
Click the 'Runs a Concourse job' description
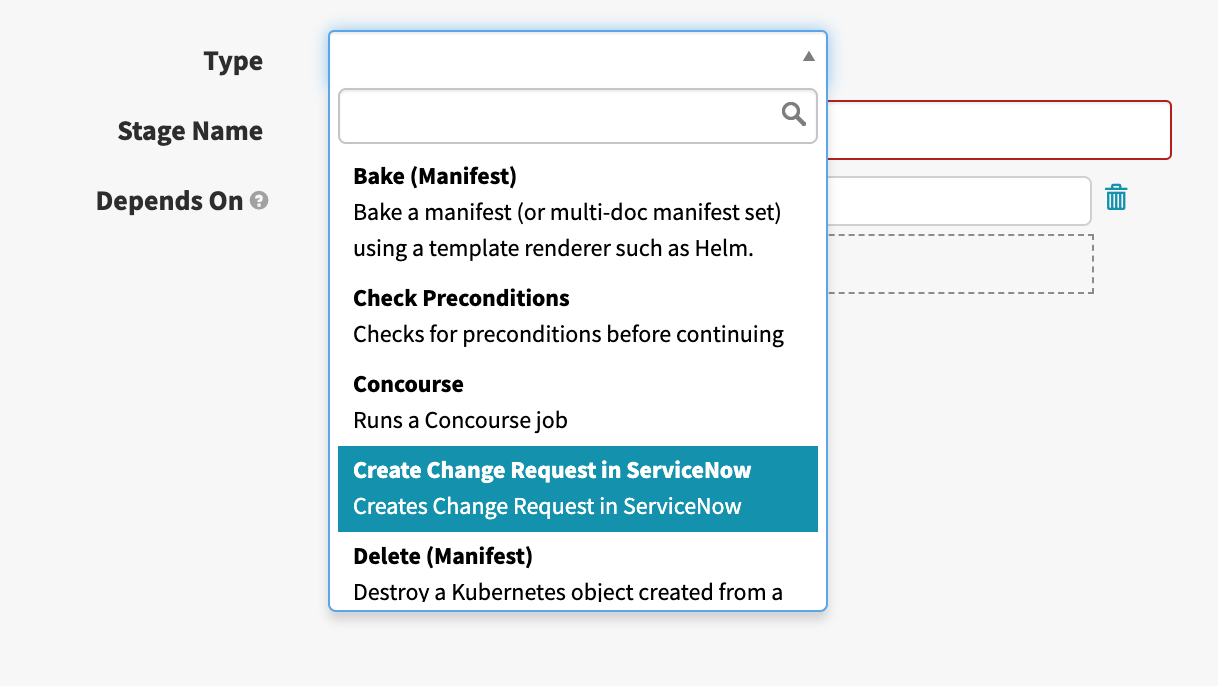[460, 420]
